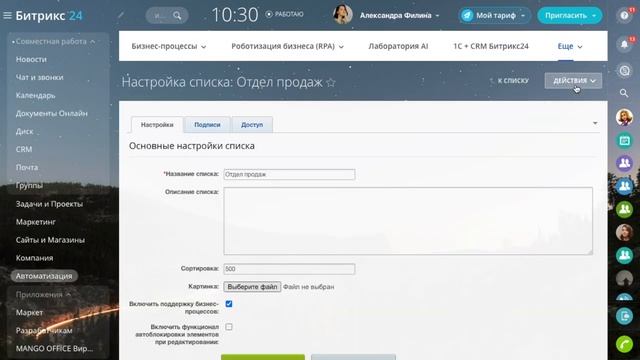
Task: Toggle the Работаю workday status
Action: pos(284,14)
